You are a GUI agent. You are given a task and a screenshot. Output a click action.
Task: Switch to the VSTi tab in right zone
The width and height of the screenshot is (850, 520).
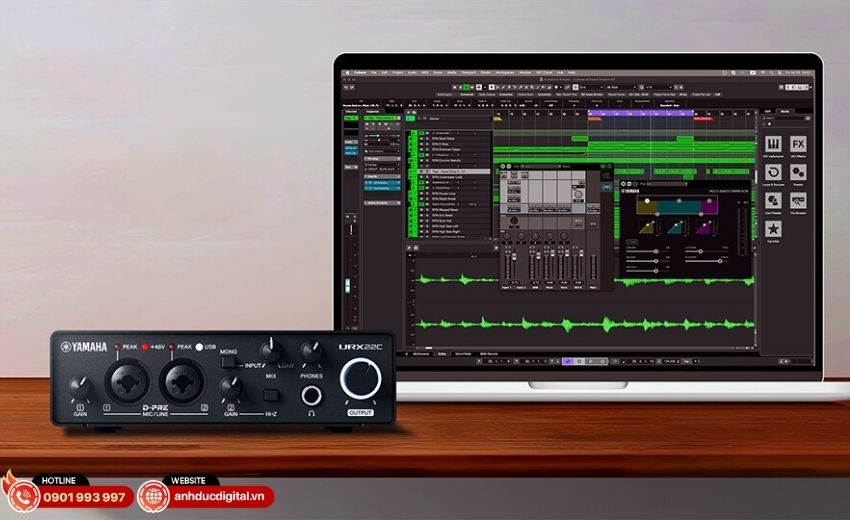click(768, 111)
